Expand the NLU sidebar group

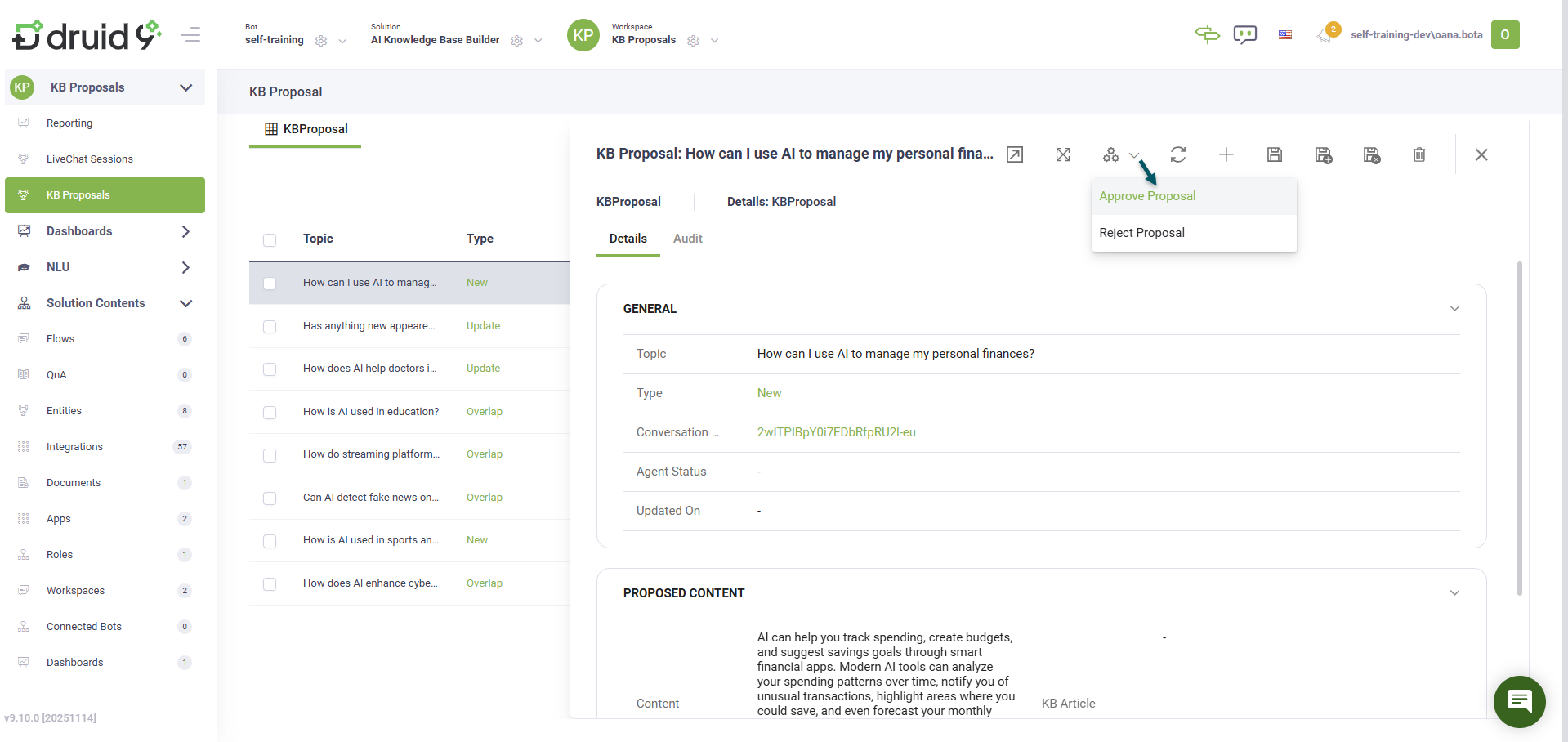pos(185,267)
